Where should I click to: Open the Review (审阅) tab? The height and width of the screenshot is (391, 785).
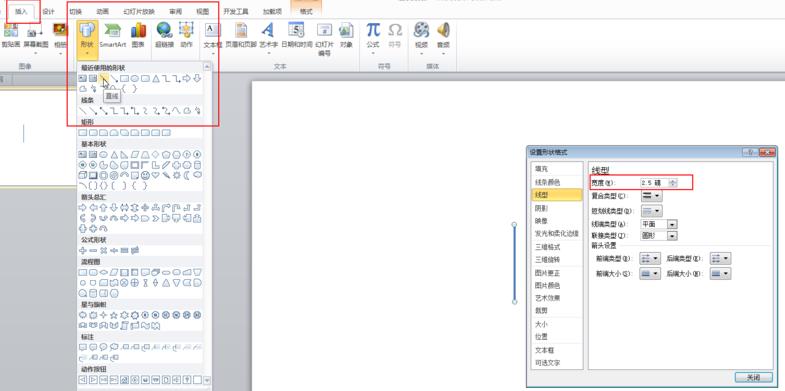[176, 12]
